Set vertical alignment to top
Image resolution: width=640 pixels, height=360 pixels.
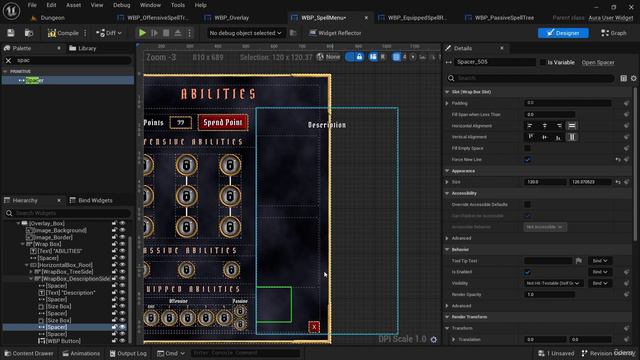pos(531,137)
